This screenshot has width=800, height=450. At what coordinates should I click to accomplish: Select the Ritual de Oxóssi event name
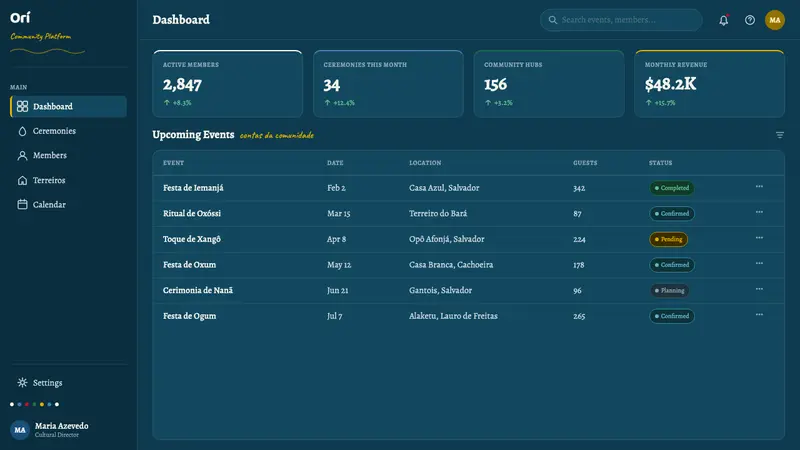point(192,213)
